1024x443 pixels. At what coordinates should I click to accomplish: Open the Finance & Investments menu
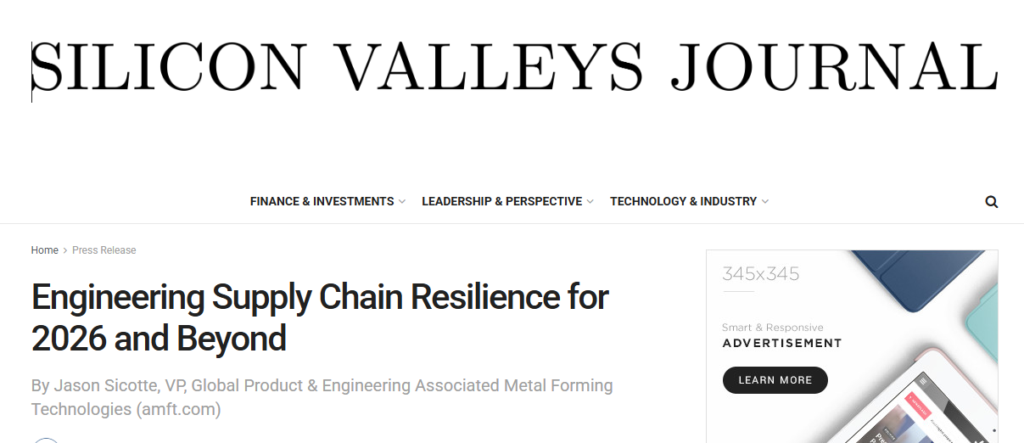point(321,201)
